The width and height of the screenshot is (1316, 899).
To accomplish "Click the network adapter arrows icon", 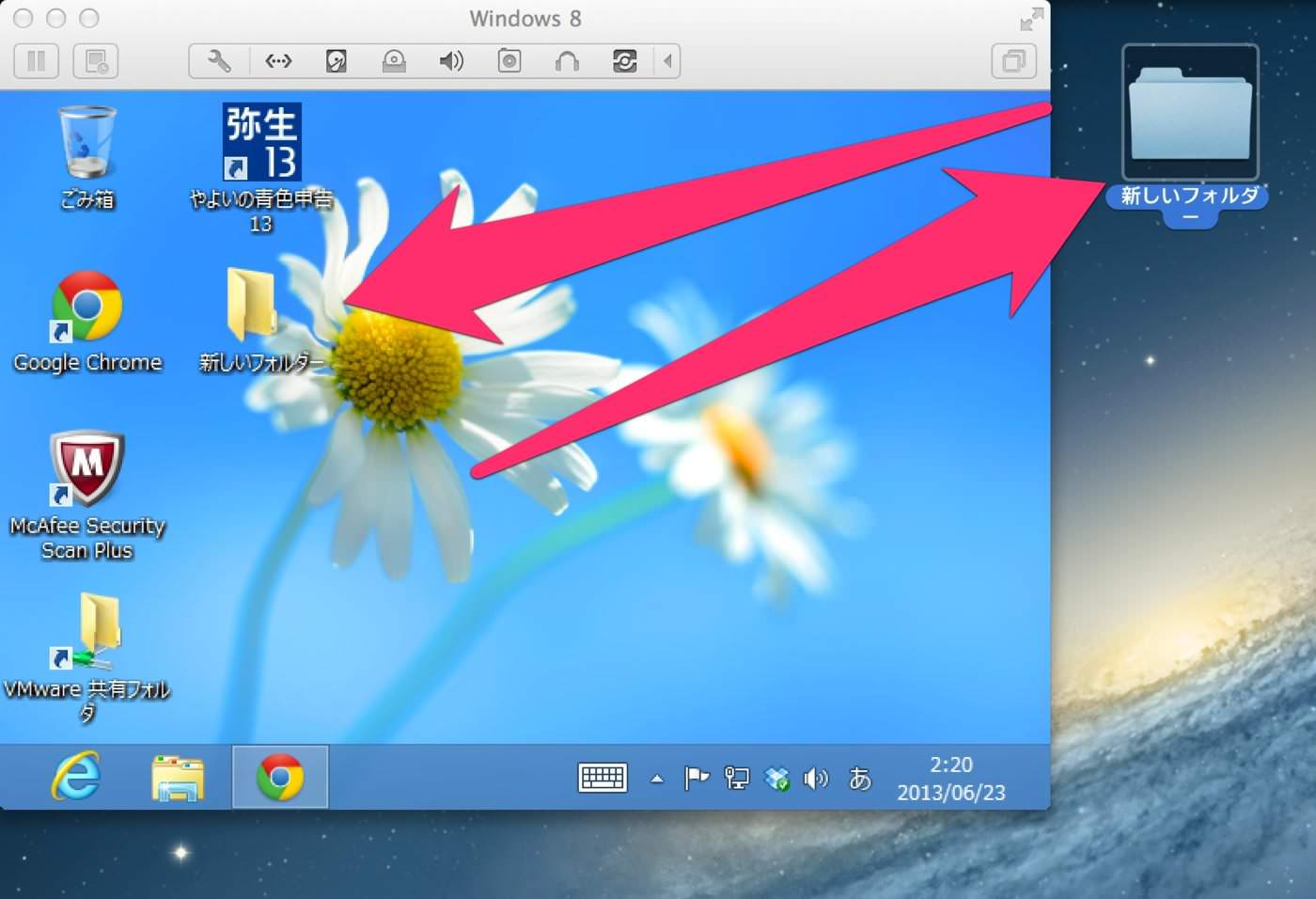I will pos(278,61).
